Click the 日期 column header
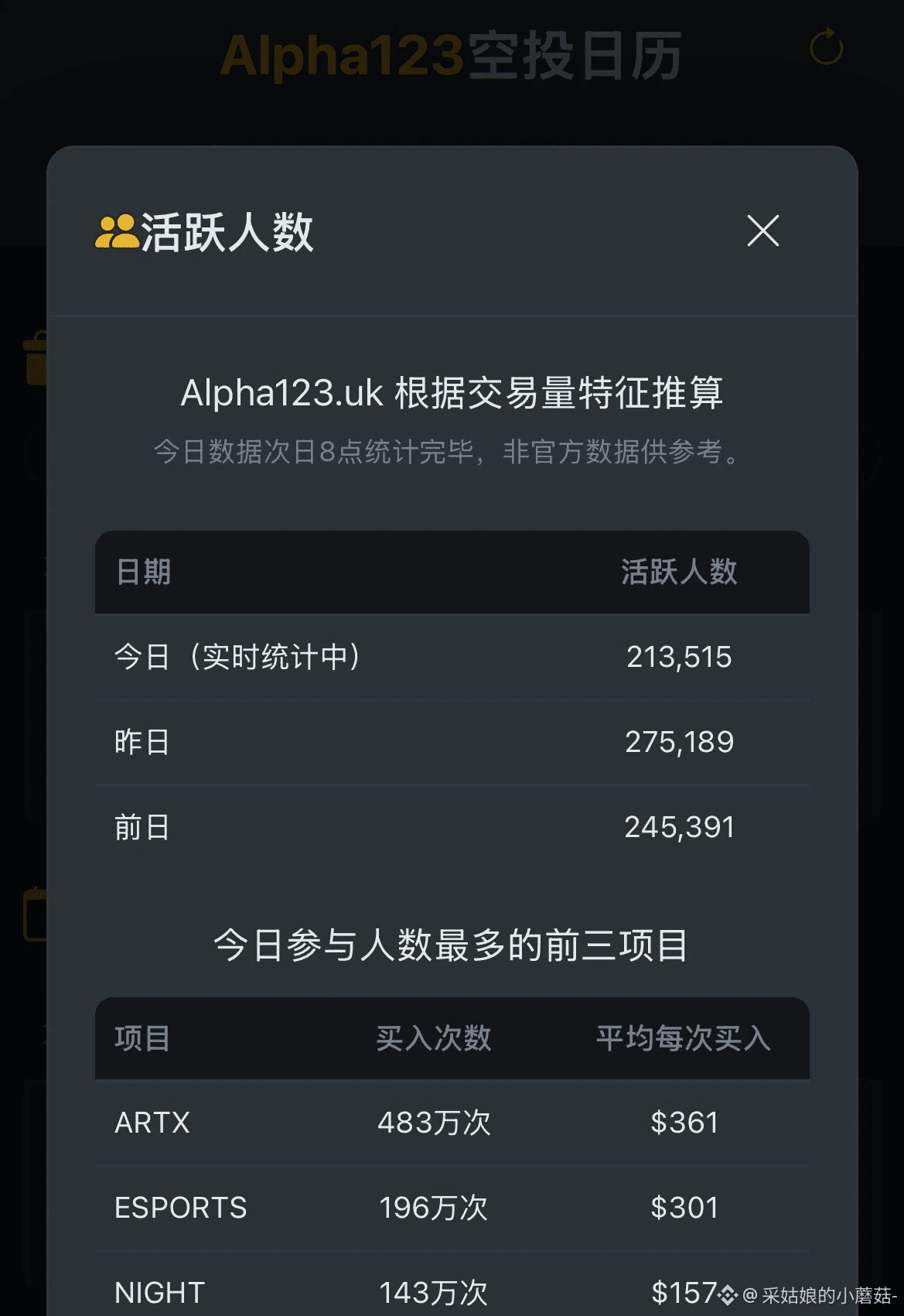The width and height of the screenshot is (904, 1316). pos(143,572)
